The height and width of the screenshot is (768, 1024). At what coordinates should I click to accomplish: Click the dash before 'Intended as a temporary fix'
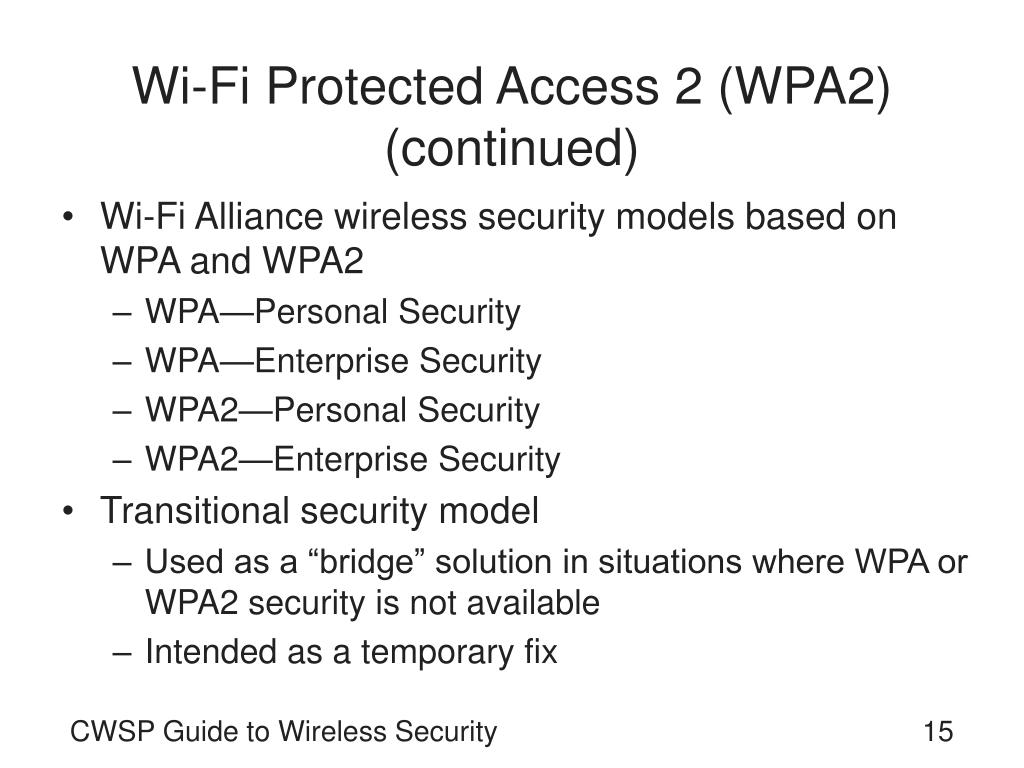(x=122, y=653)
